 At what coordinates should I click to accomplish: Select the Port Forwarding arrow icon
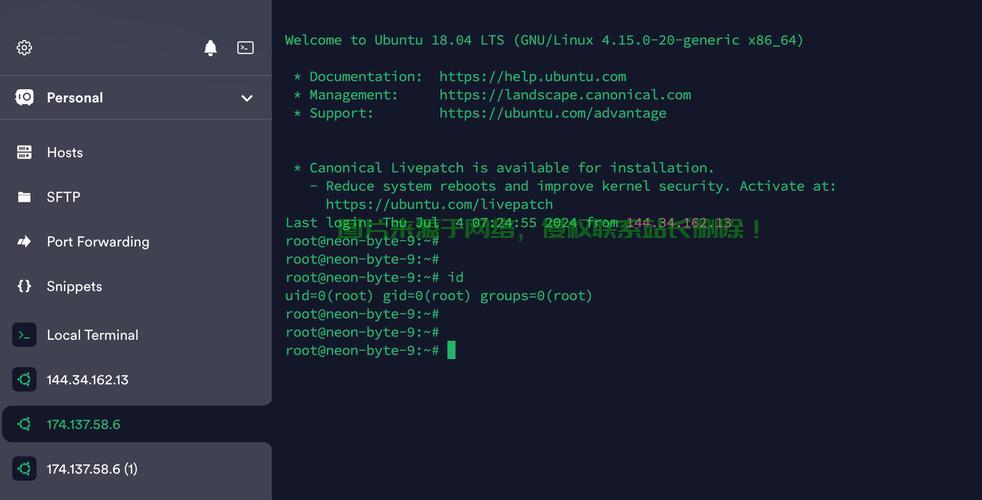pos(25,242)
